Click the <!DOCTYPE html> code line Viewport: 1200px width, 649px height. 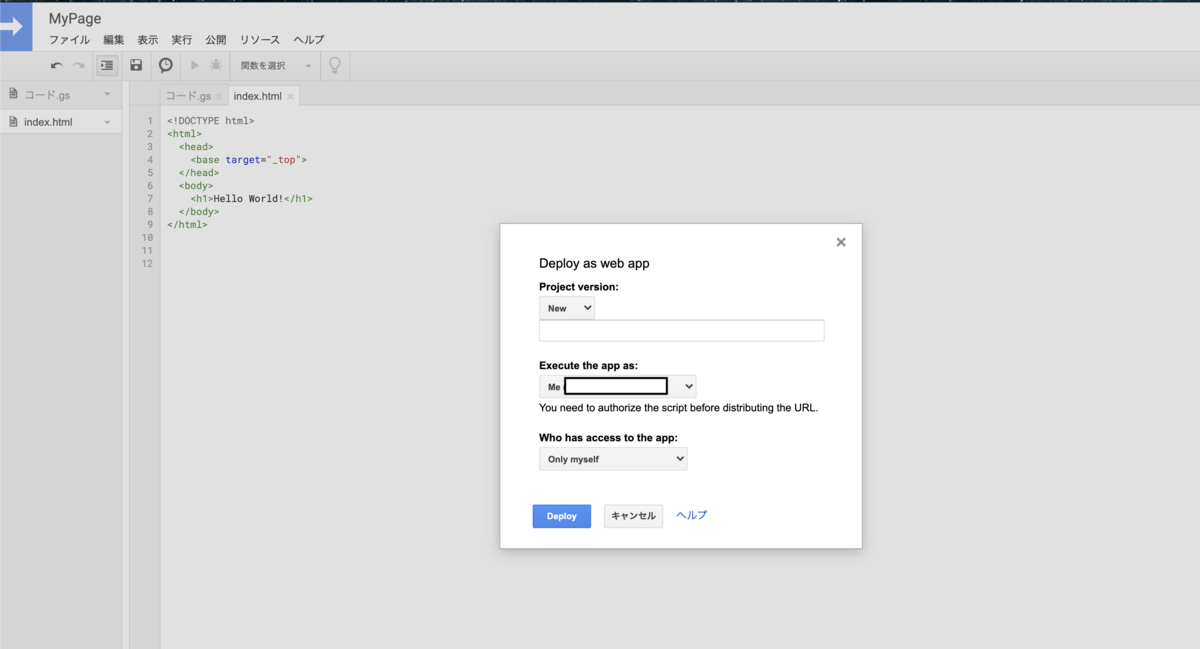211,121
